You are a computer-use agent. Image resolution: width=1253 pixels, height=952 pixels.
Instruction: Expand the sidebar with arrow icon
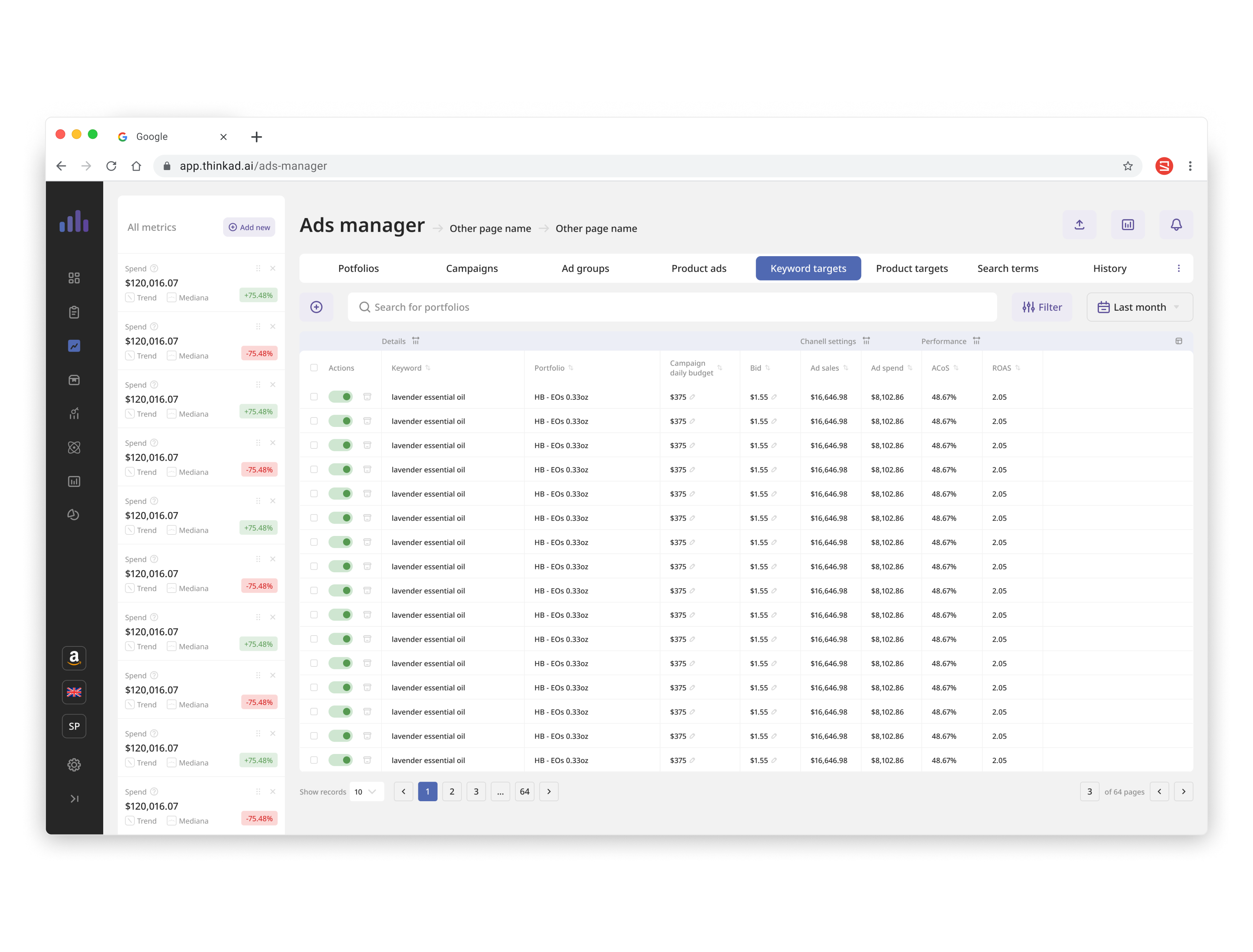74,799
